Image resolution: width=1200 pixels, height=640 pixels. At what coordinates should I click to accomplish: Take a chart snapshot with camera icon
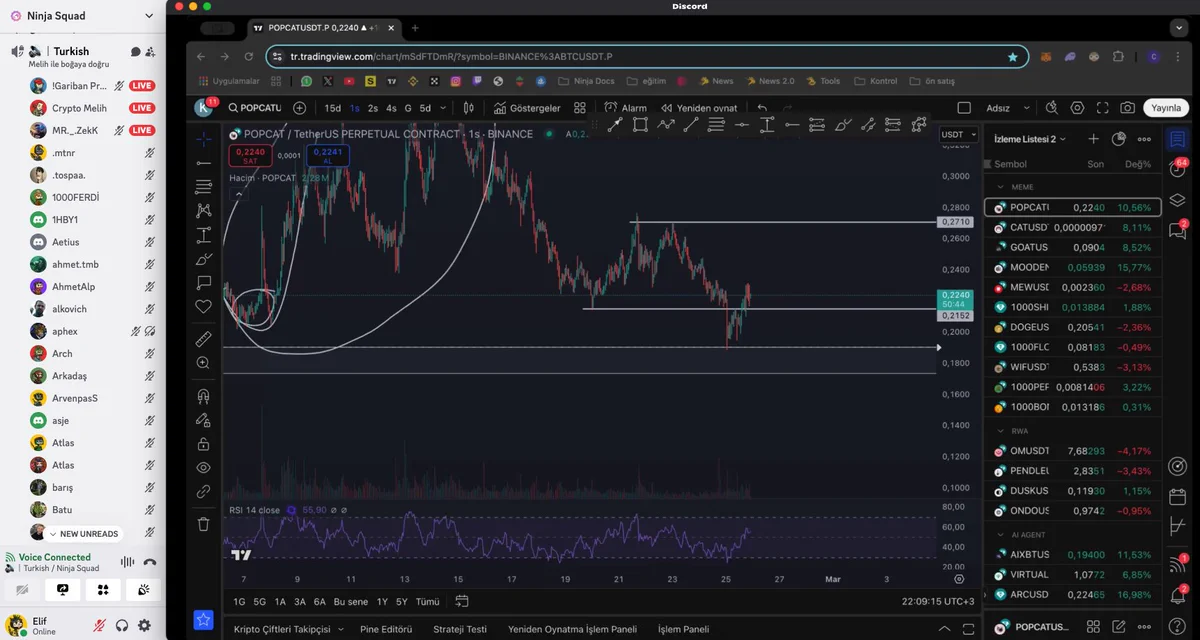(1128, 108)
